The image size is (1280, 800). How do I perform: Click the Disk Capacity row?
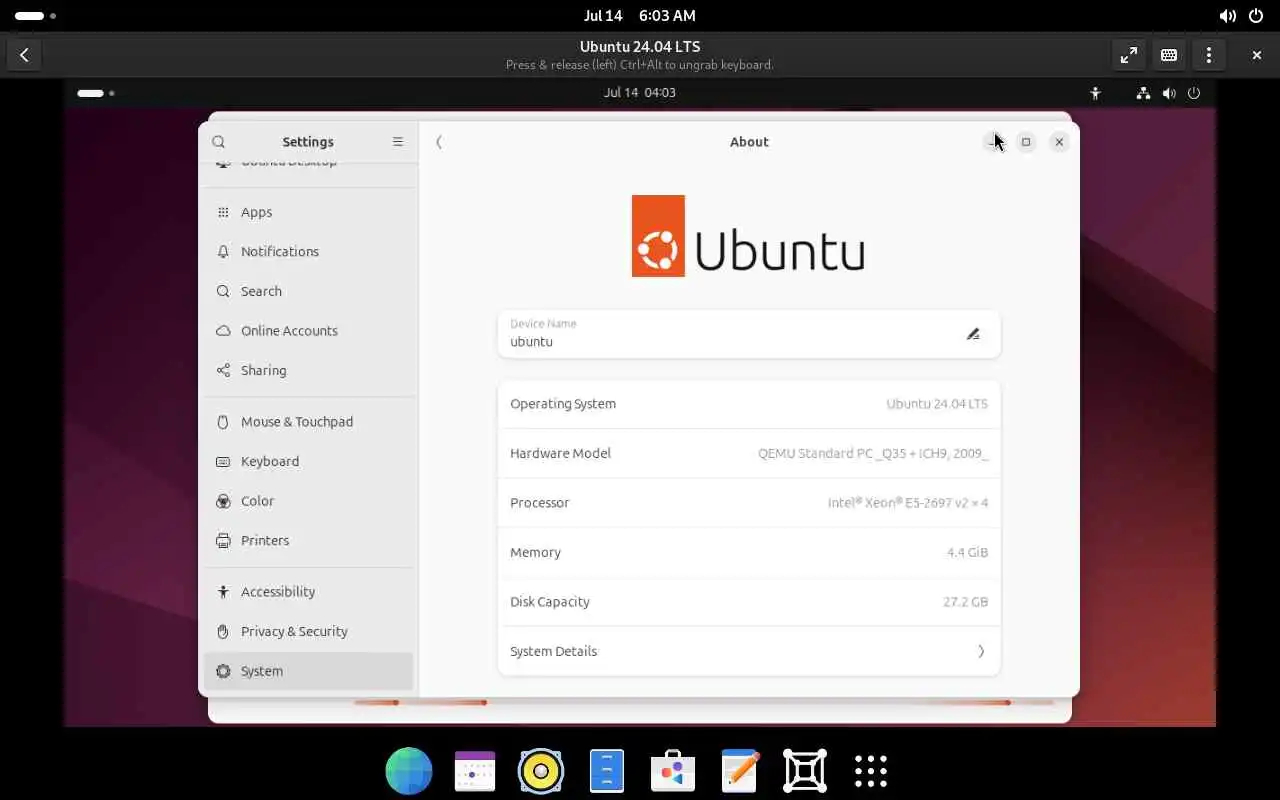[749, 602]
